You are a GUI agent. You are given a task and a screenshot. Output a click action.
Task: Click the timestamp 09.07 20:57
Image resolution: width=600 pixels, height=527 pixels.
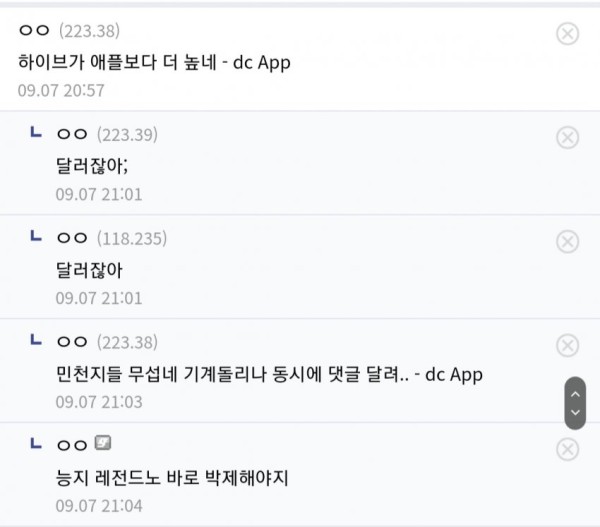coord(61,91)
